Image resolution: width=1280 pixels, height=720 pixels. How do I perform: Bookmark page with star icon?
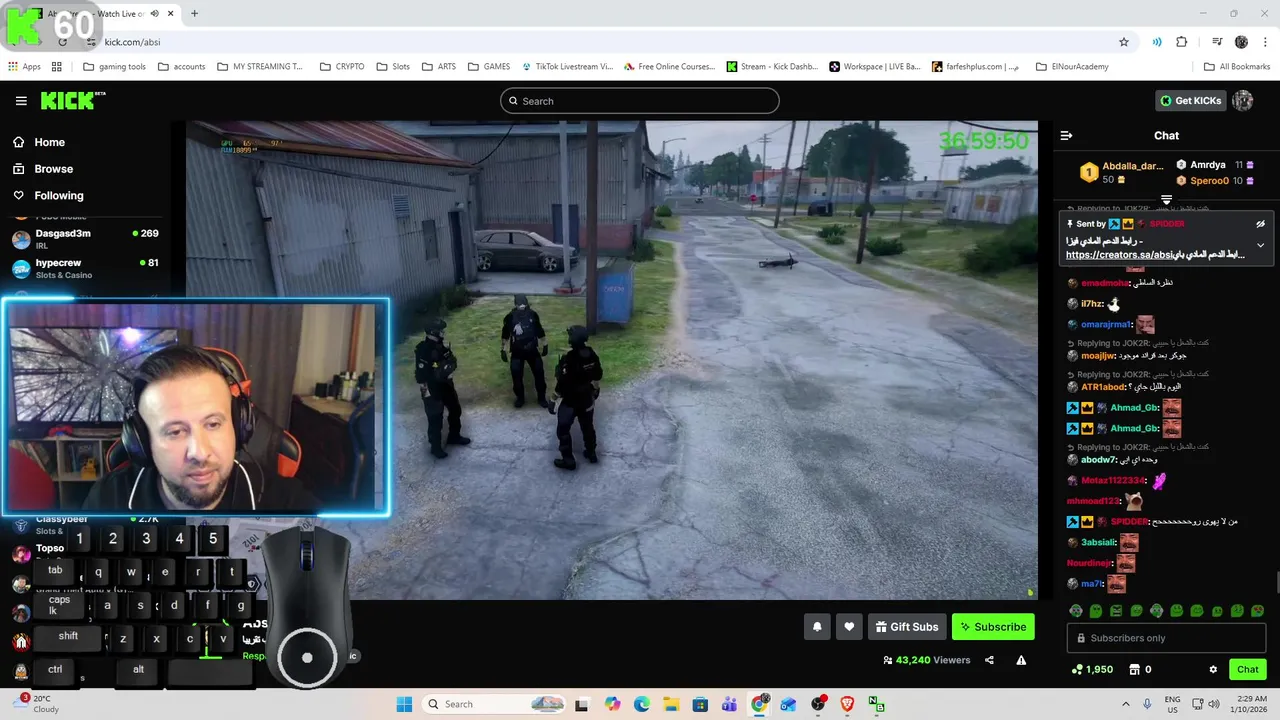click(x=1124, y=42)
